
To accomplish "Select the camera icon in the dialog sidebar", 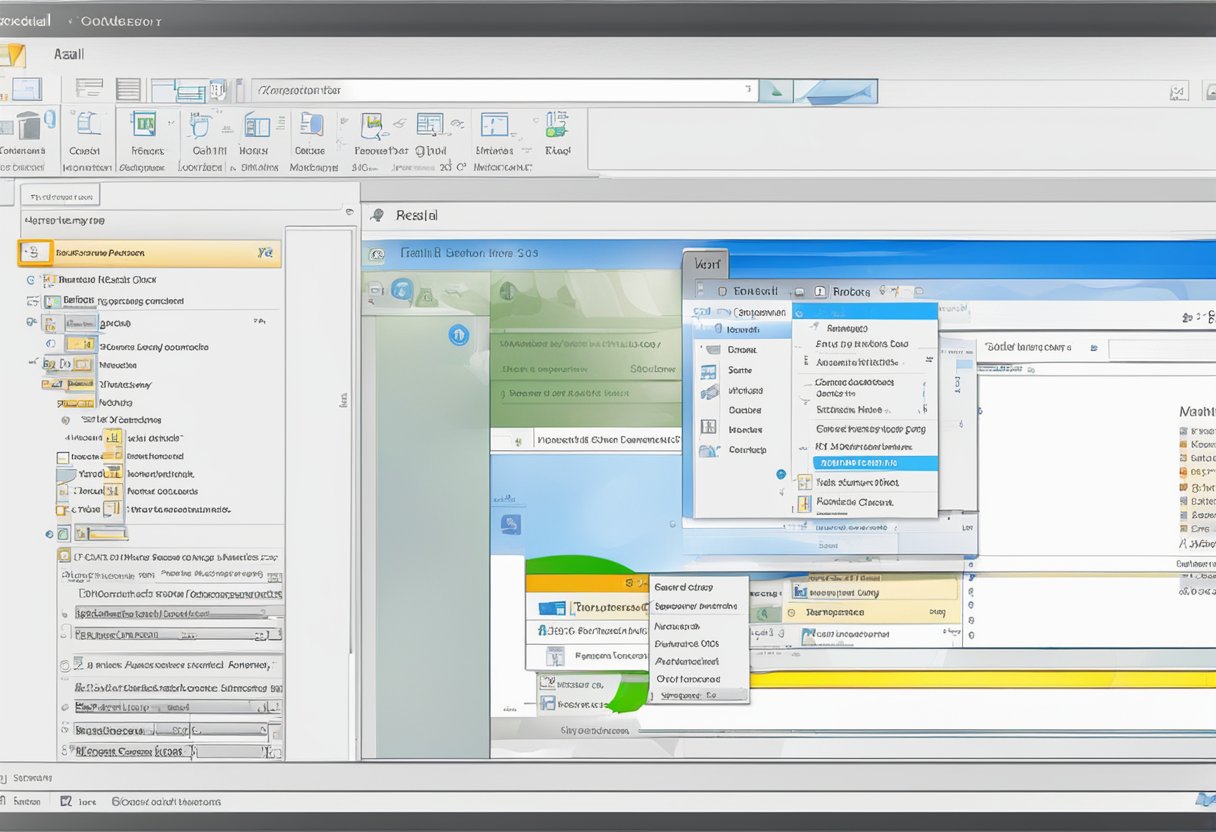I will point(710,390).
